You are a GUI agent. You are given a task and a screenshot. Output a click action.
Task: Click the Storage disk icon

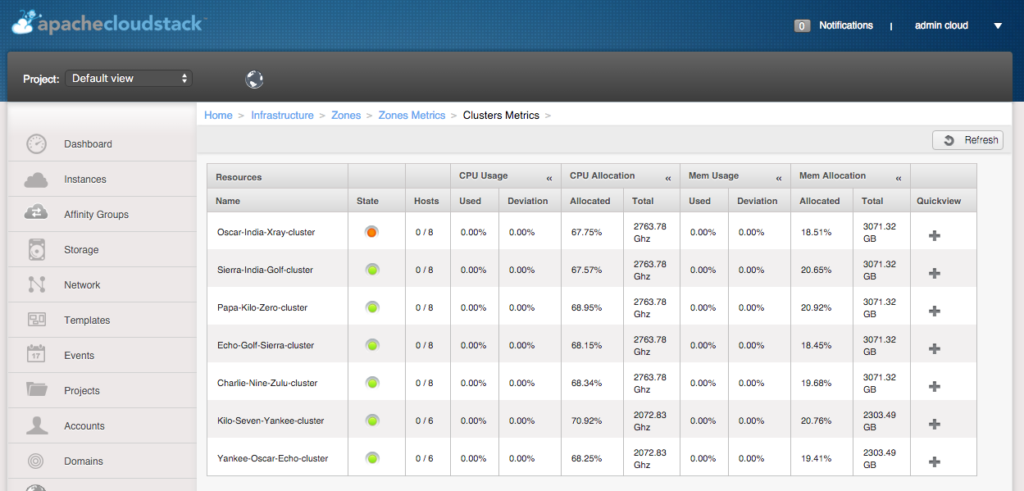pos(37,250)
